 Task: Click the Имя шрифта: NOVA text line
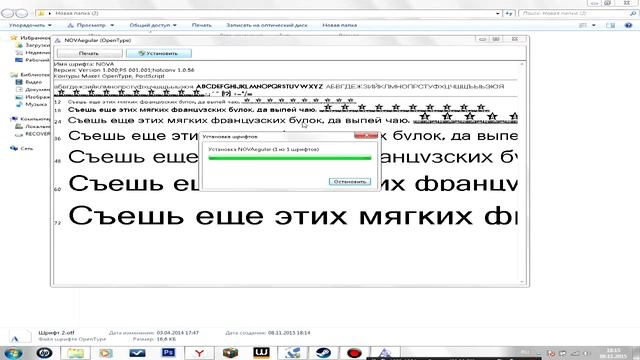(x=84, y=64)
